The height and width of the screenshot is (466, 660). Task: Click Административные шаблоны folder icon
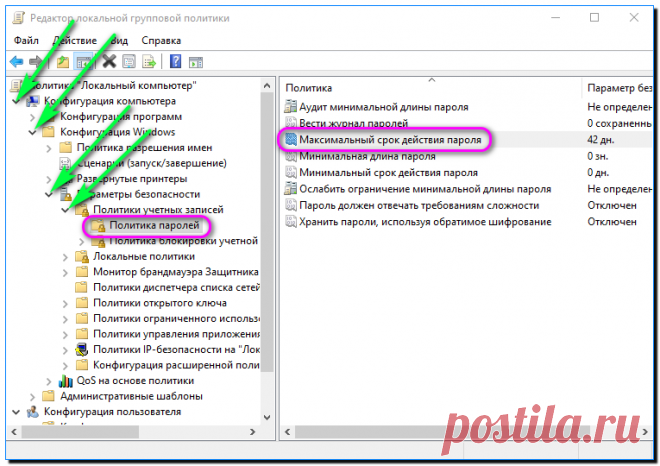coord(49,396)
